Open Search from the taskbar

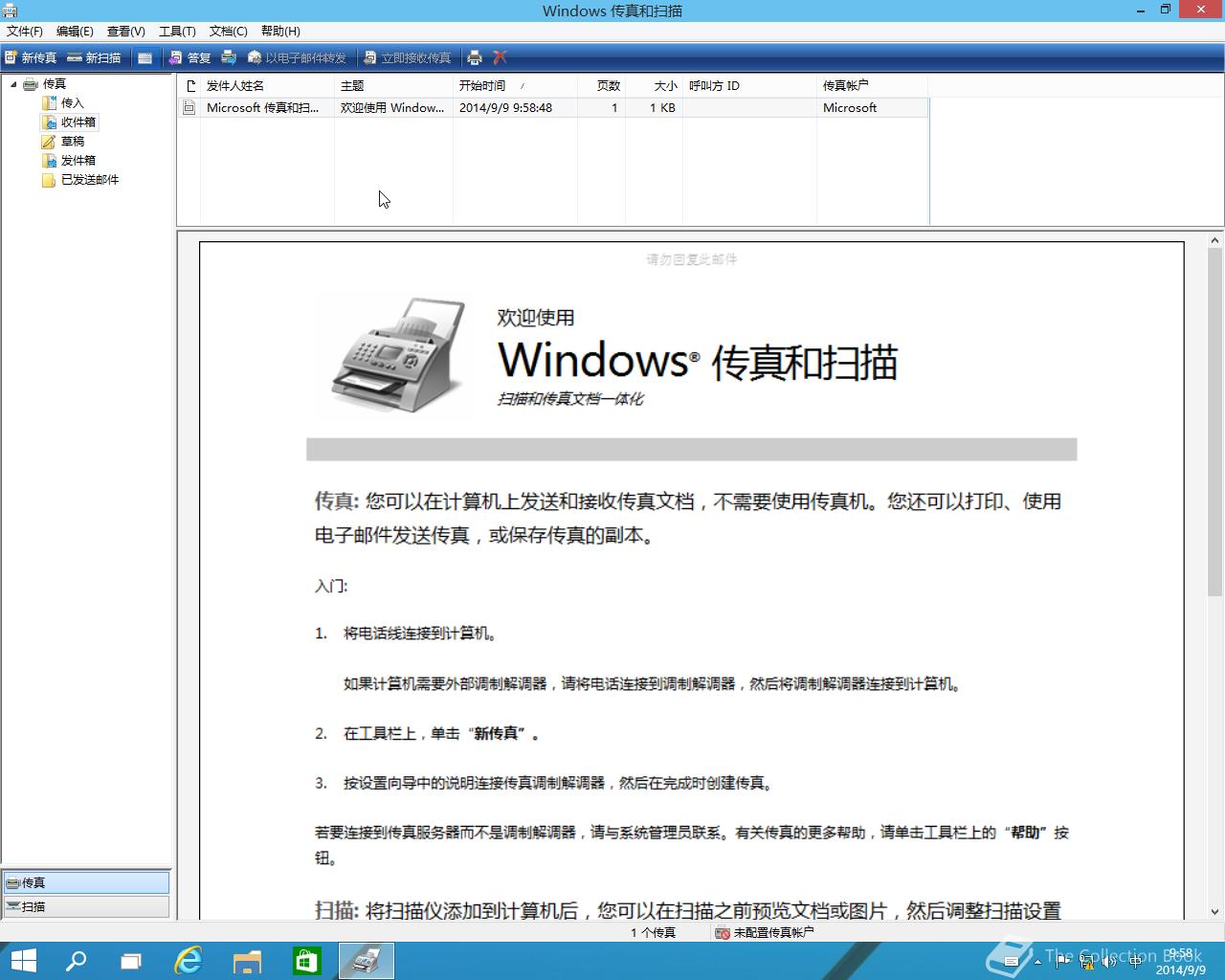(x=76, y=961)
